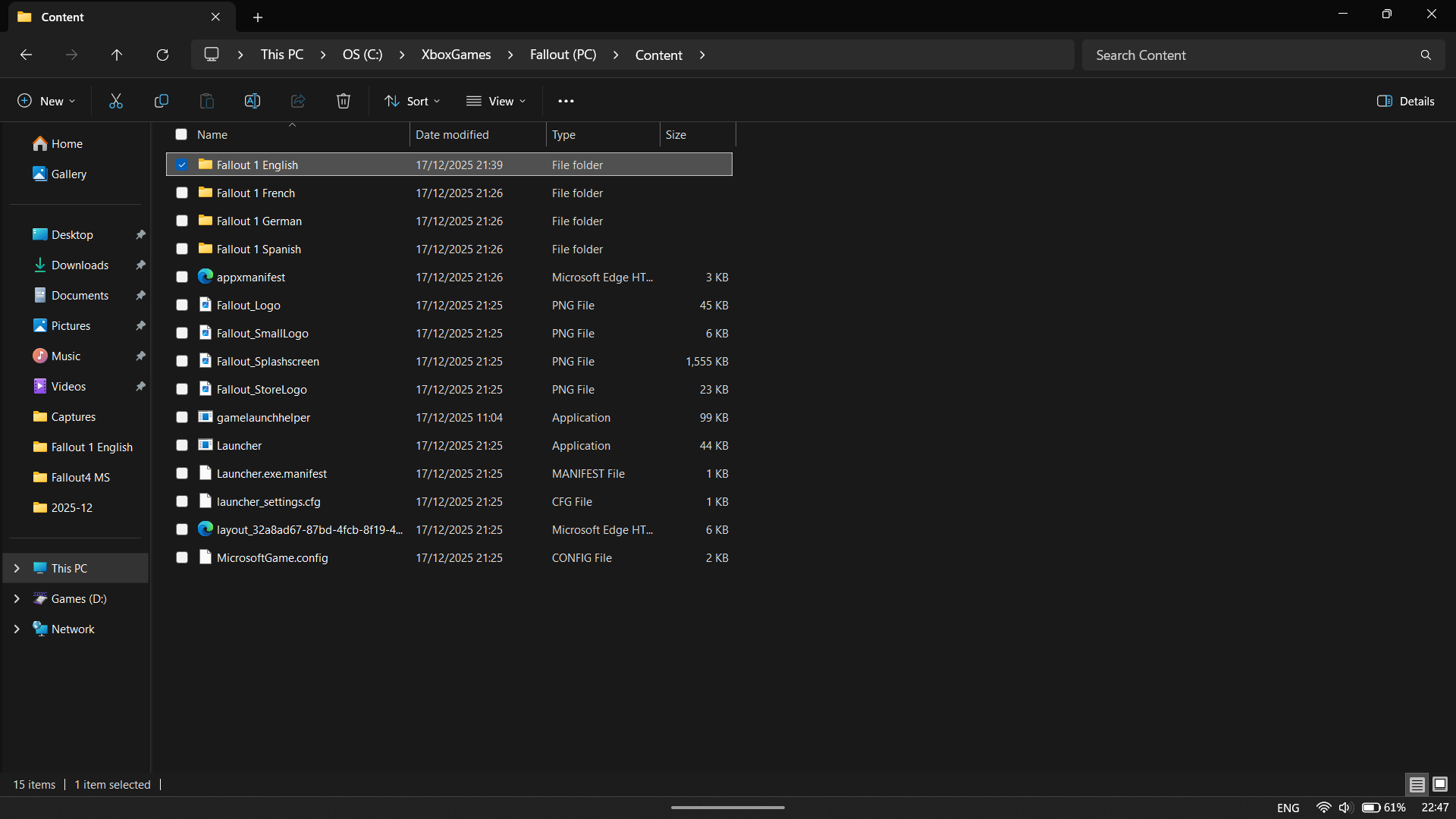Viewport: 1456px width, 819px height.
Task: Switch to large thumbnails view at bottom right
Action: point(1439,784)
